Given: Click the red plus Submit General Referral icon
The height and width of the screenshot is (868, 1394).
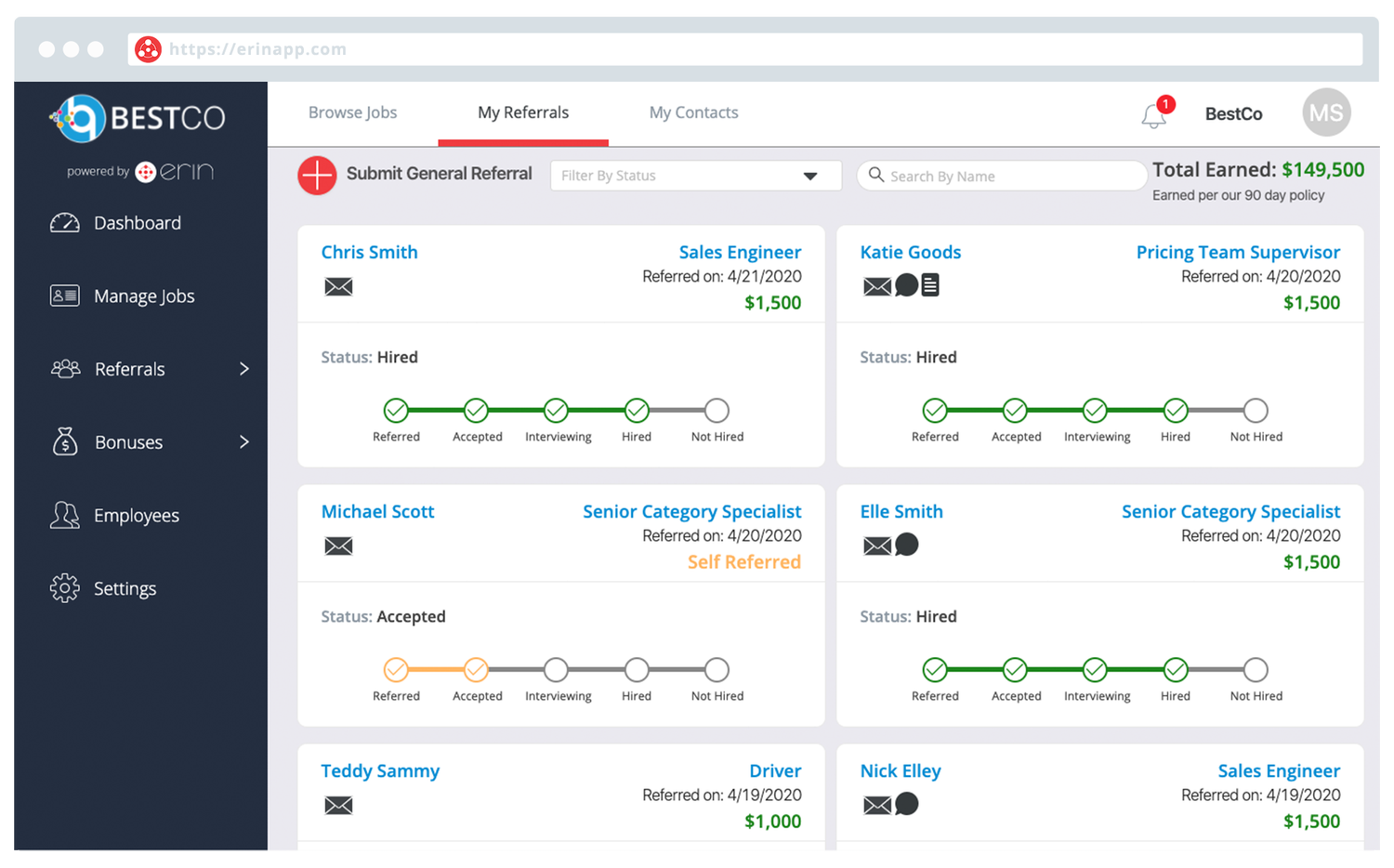Looking at the screenshot, I should [317, 175].
